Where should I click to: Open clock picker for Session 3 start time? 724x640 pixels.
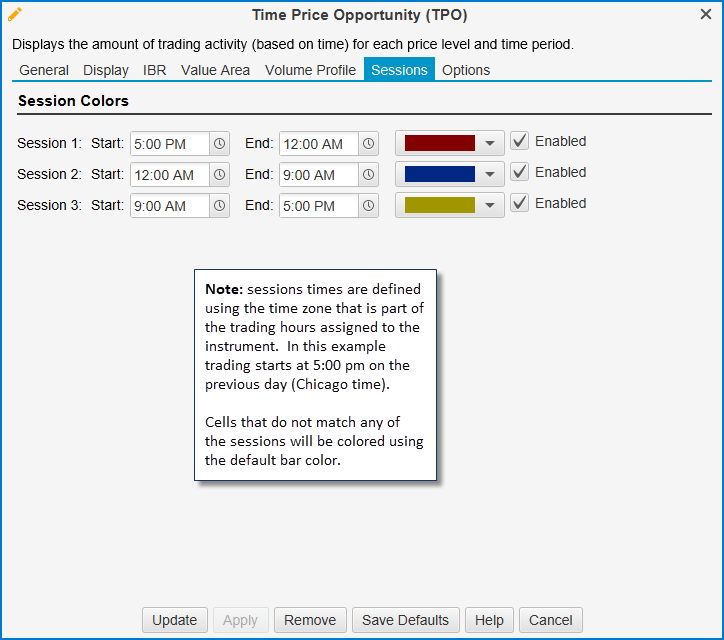pos(220,206)
